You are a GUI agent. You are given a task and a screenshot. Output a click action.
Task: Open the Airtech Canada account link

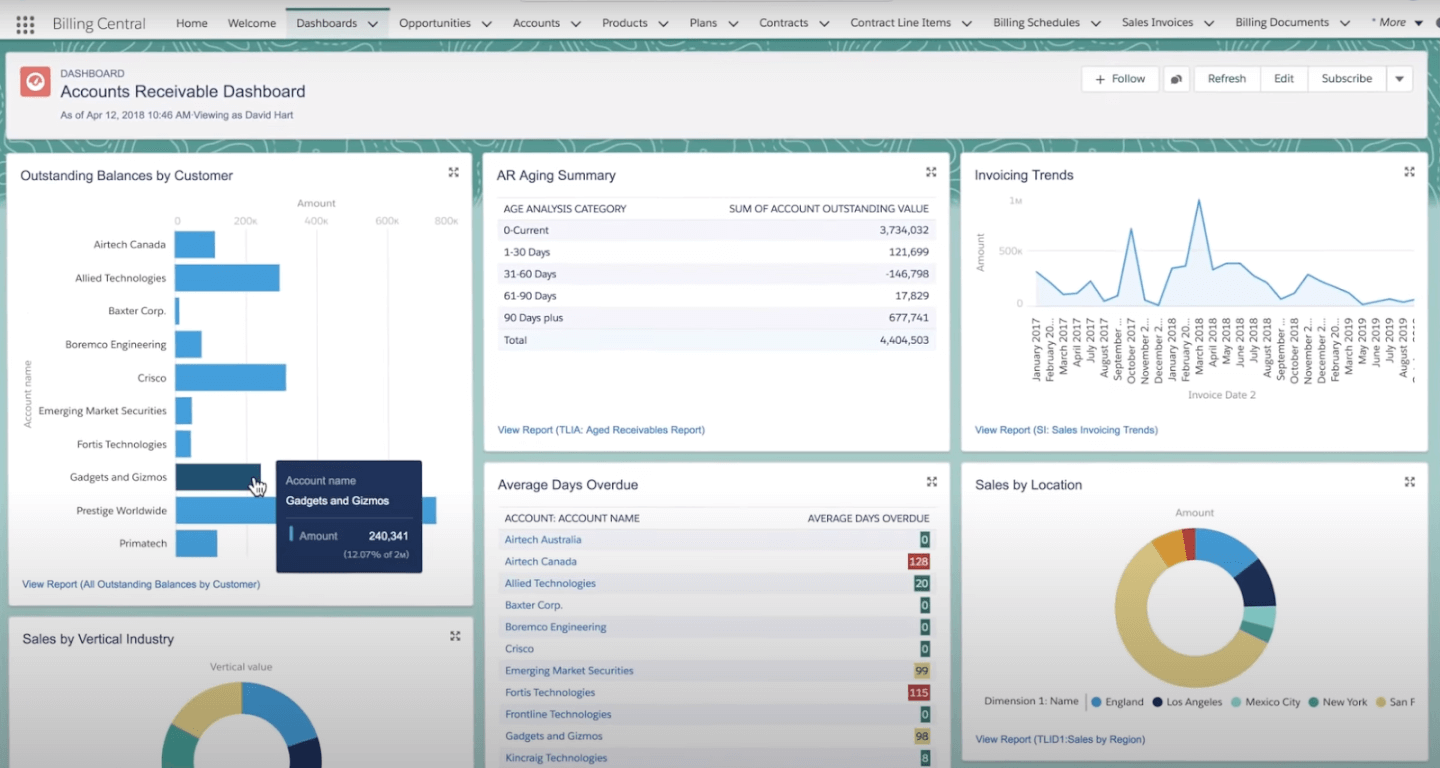pyautogui.click(x=541, y=562)
